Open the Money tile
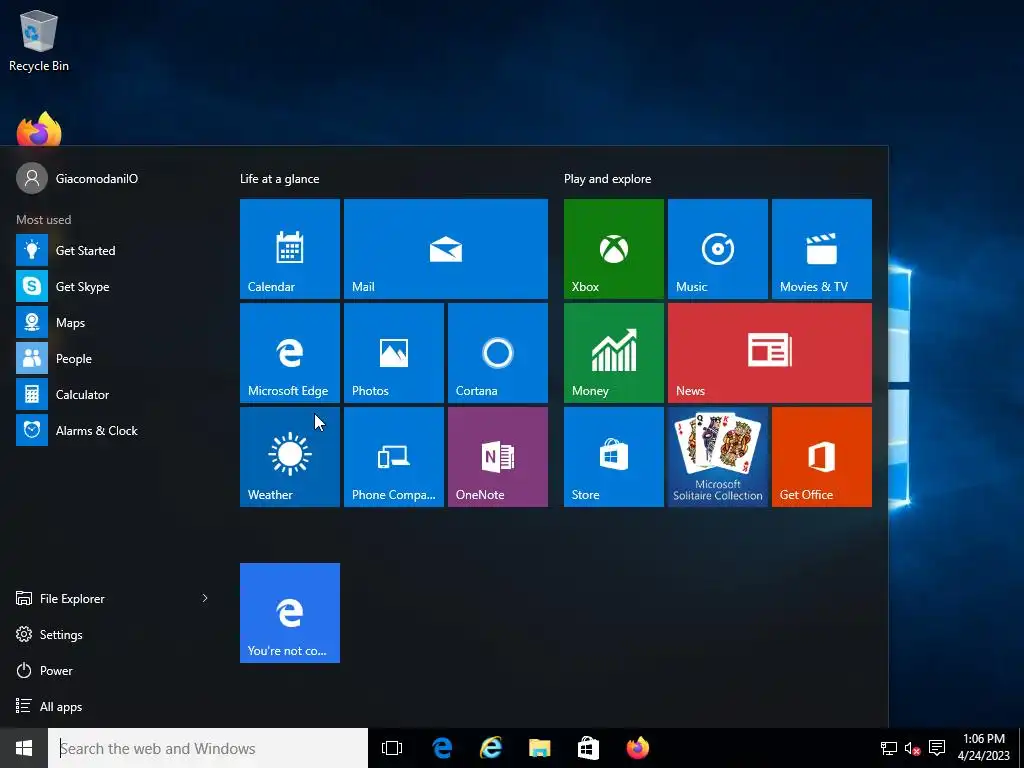1024x768 pixels. (x=614, y=353)
